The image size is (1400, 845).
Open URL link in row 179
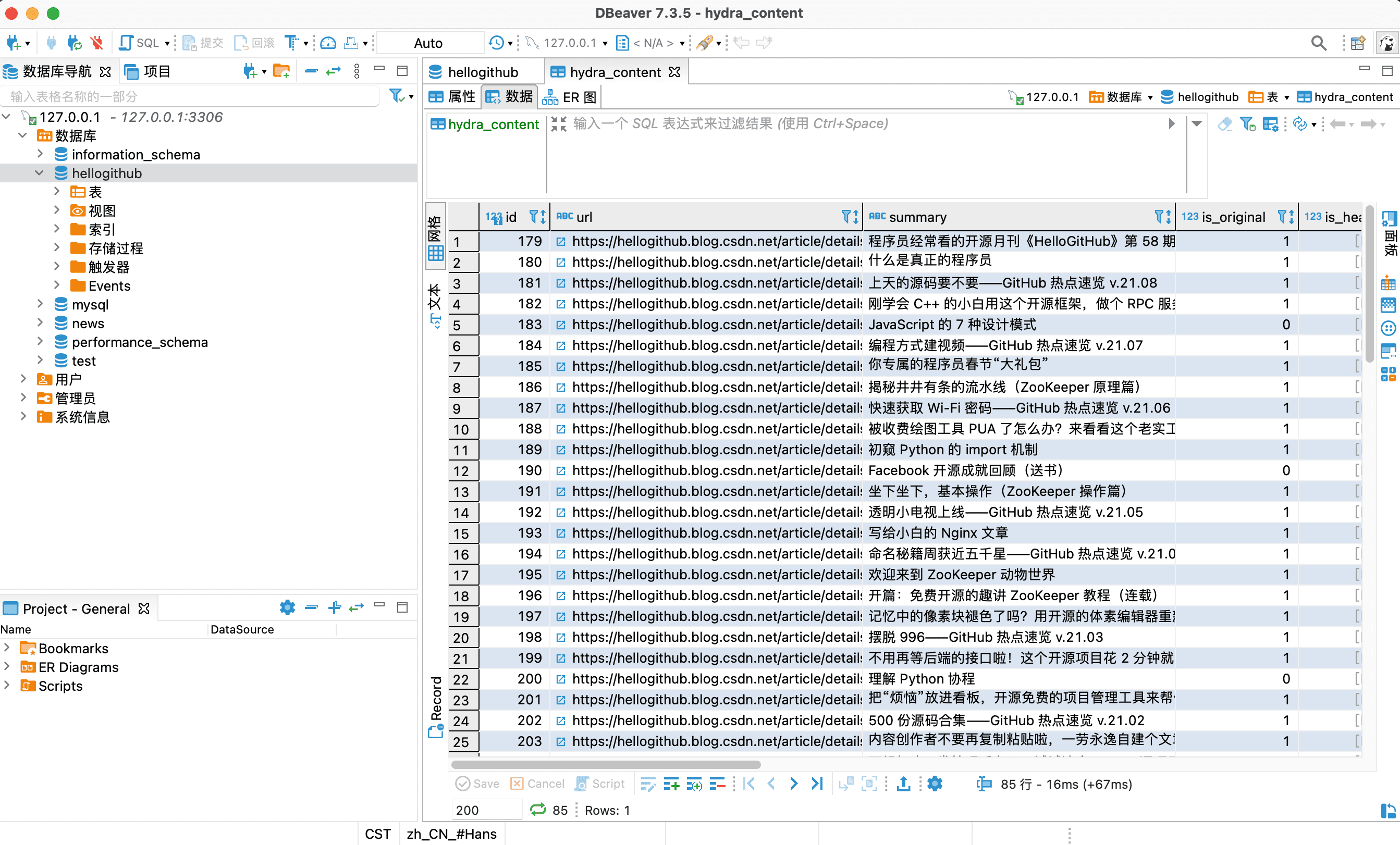pyautogui.click(x=561, y=242)
